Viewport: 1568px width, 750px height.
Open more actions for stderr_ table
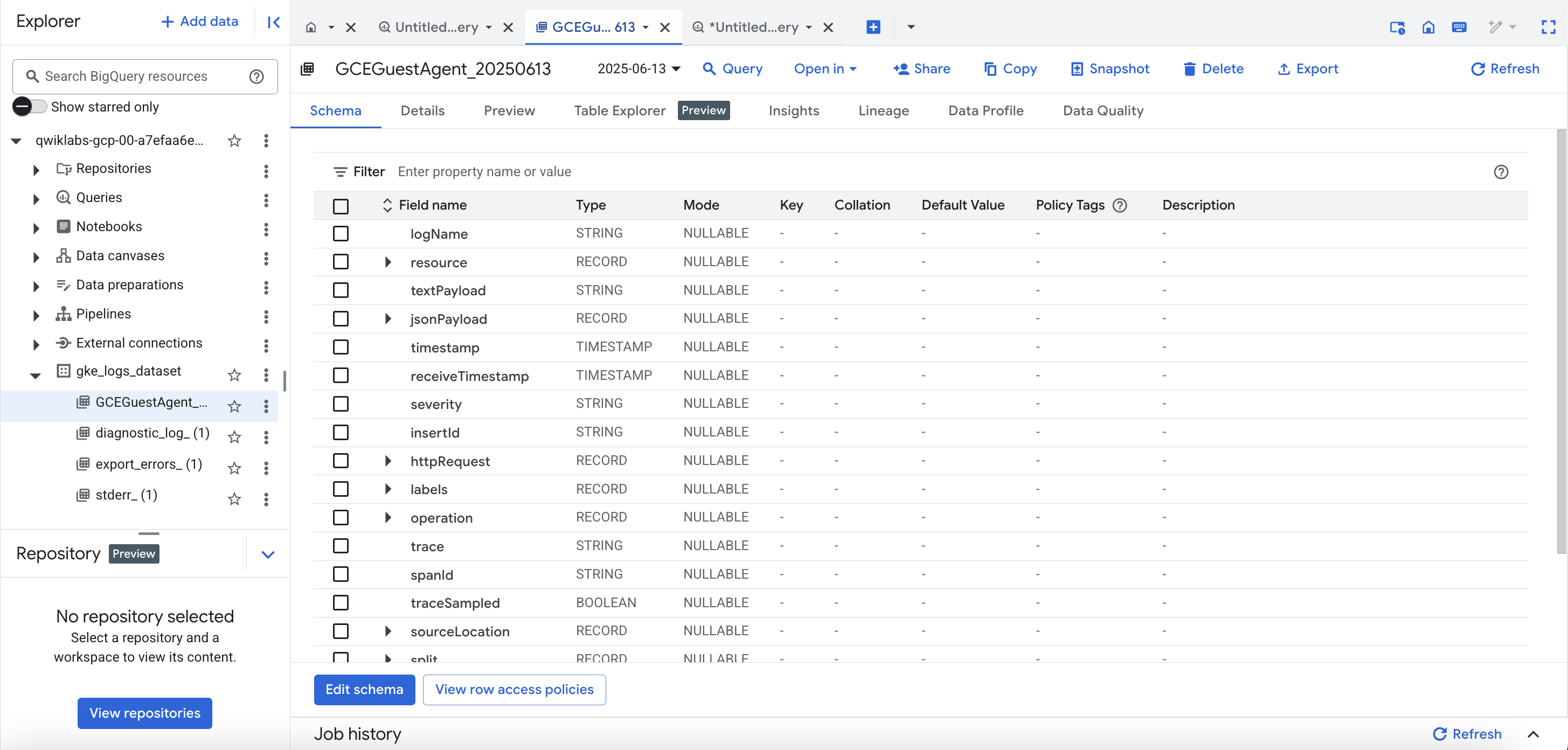266,499
